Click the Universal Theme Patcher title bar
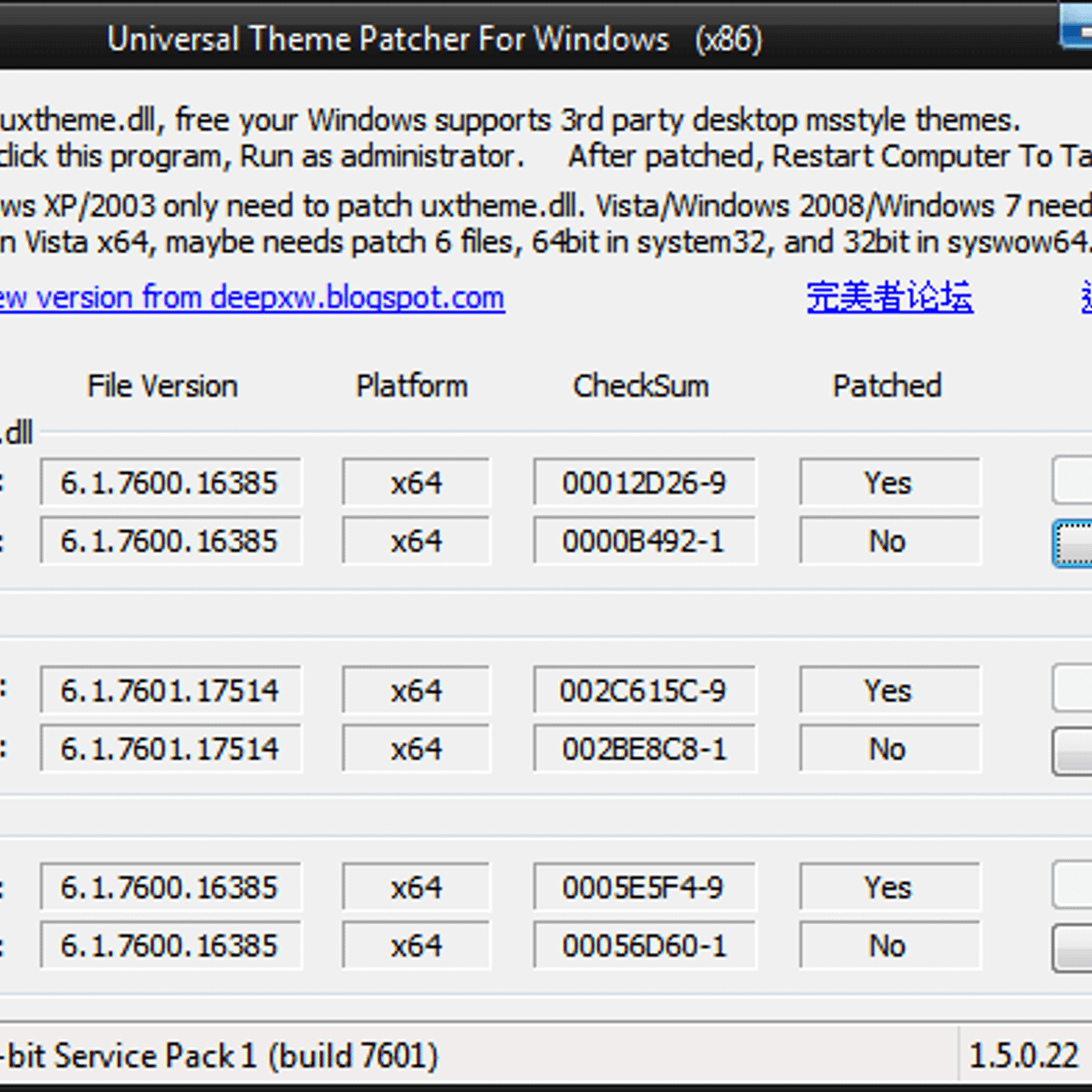Screen dimensions: 1092x1092 435,39
